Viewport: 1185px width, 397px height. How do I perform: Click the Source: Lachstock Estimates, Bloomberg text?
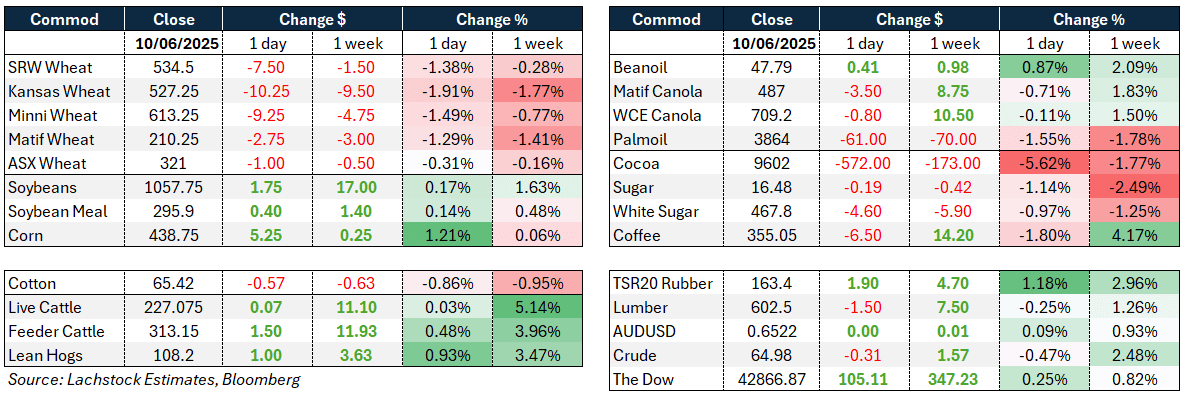pyautogui.click(x=153, y=380)
